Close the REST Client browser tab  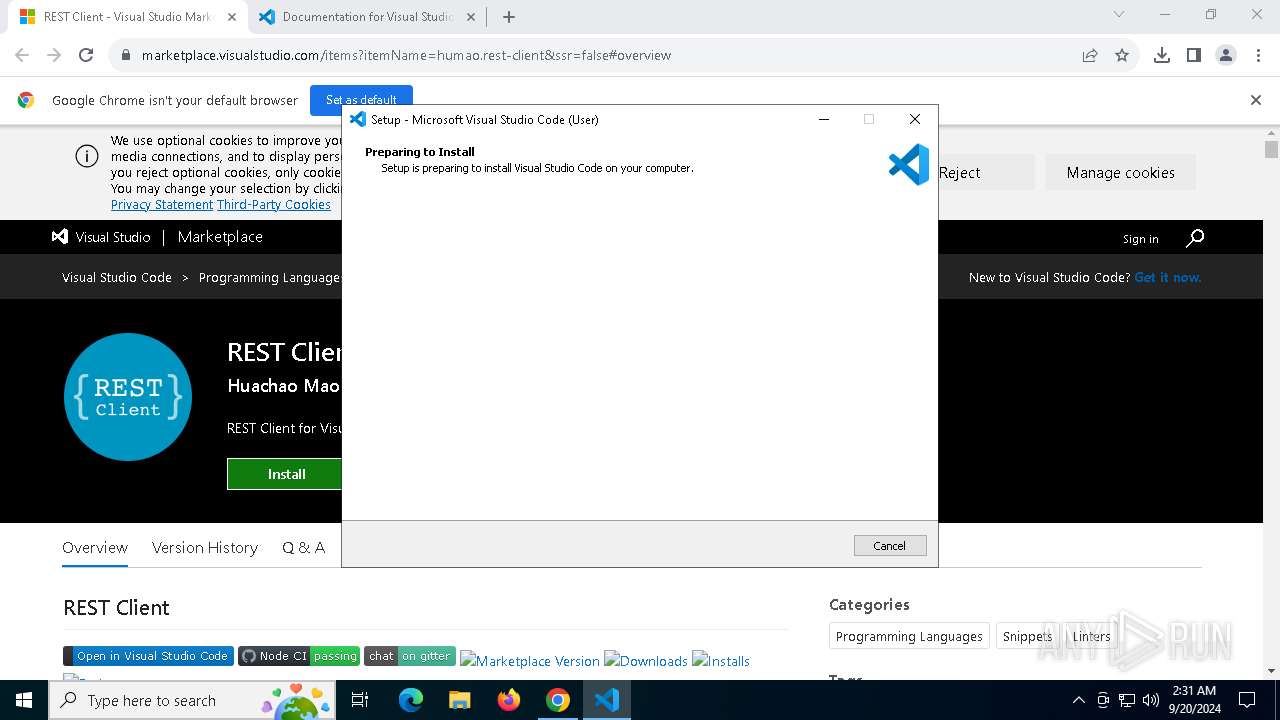231,17
